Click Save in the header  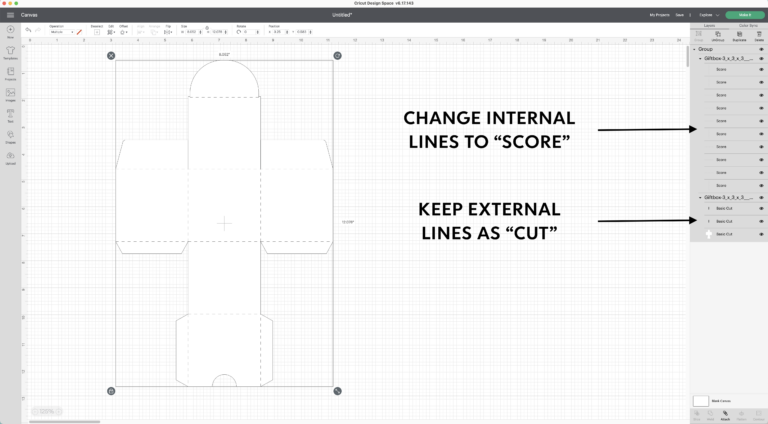tap(681, 15)
